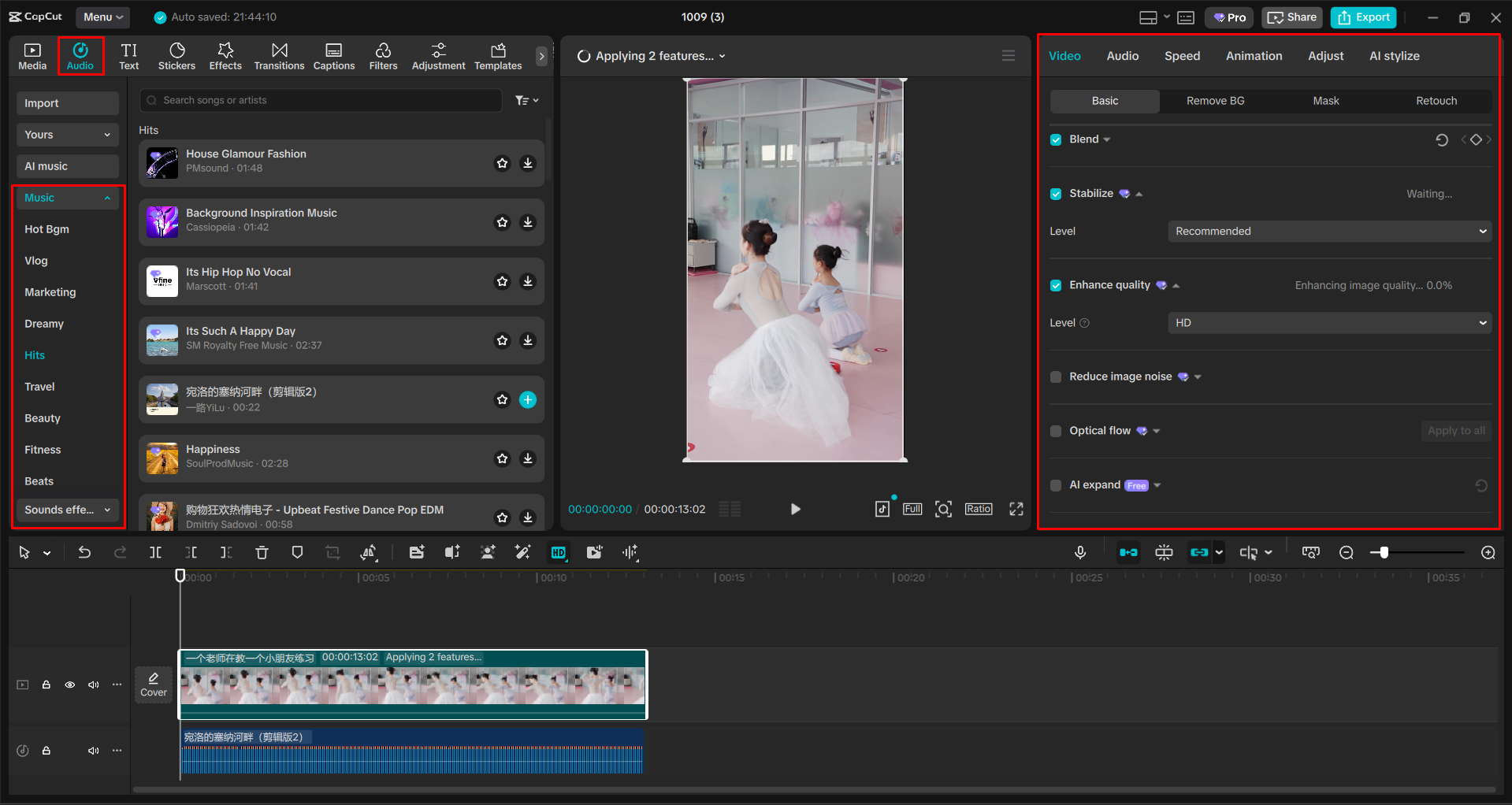1512x805 pixels.
Task: Uncheck the Stabilize option
Action: tap(1056, 193)
